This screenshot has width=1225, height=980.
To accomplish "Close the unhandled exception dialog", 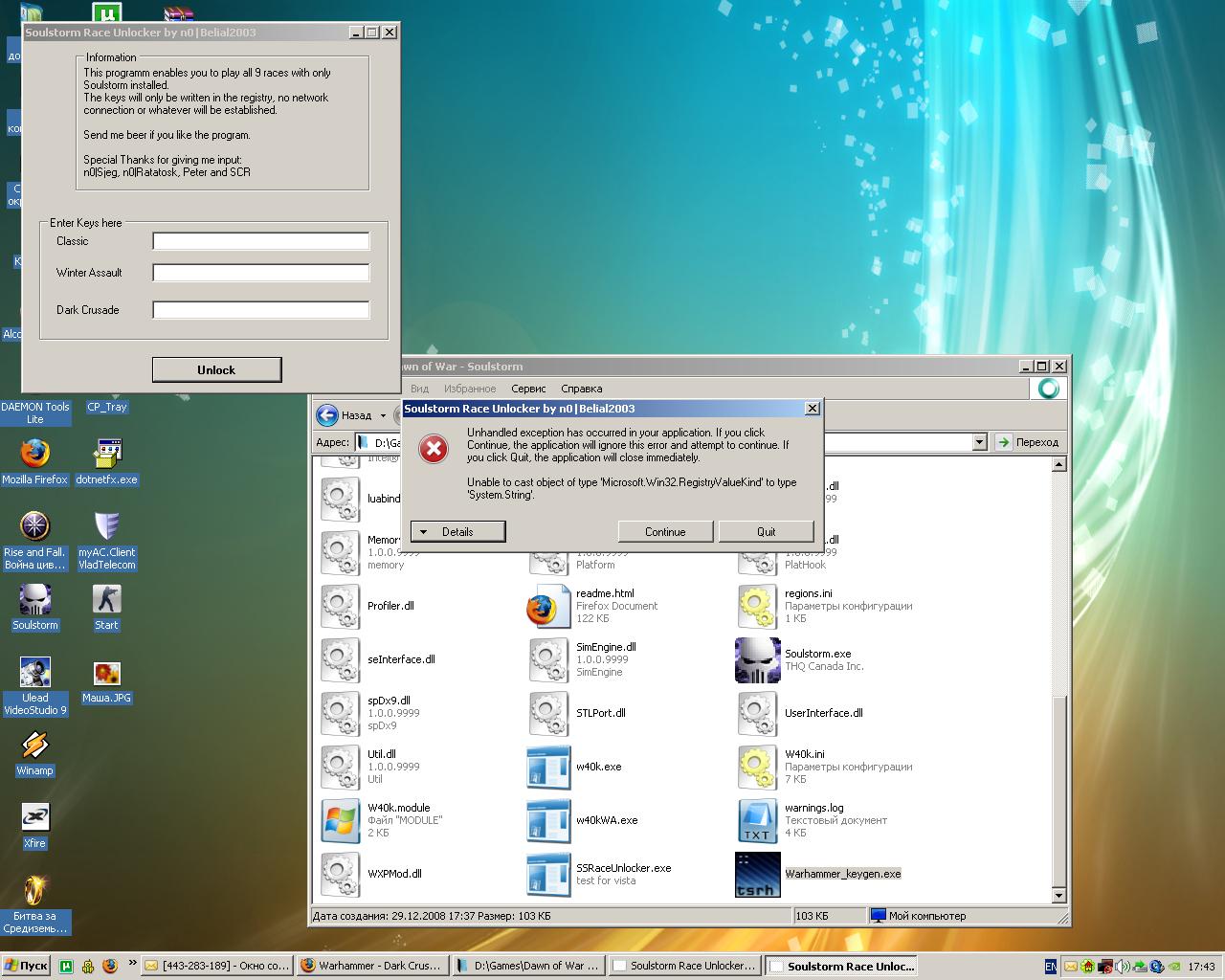I will click(812, 408).
